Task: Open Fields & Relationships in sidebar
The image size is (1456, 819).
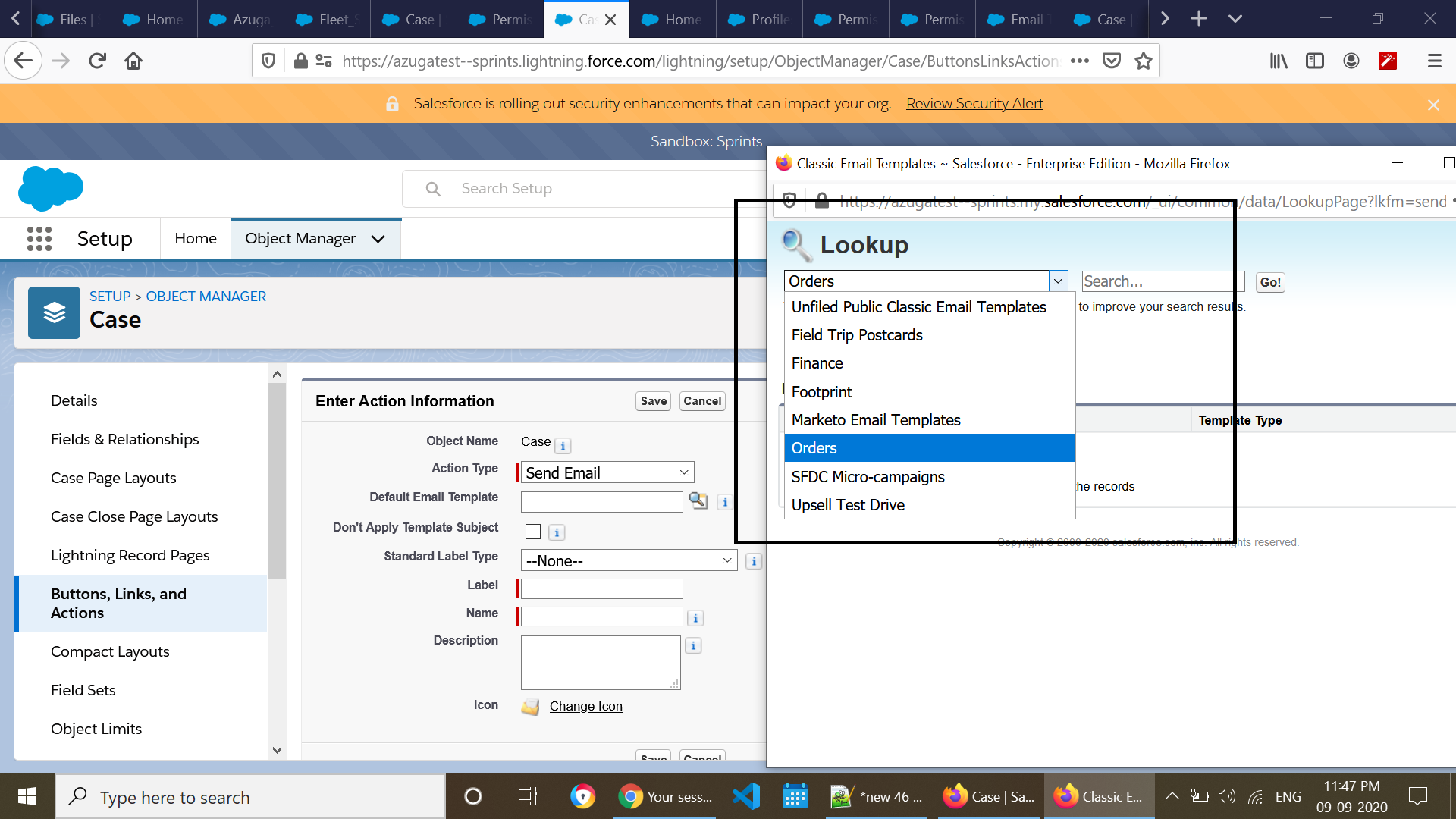Action: click(x=125, y=439)
